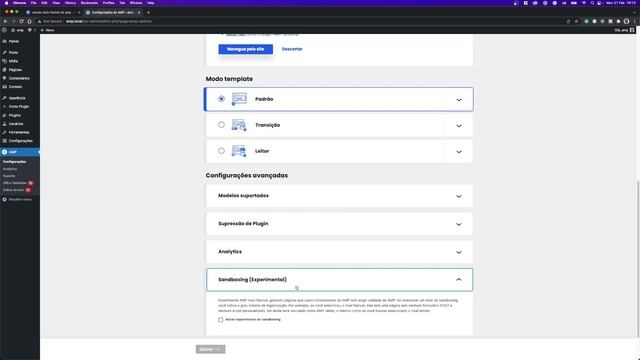The width and height of the screenshot is (640, 360).
Task: Open the History menu
Action: click(70, 3)
